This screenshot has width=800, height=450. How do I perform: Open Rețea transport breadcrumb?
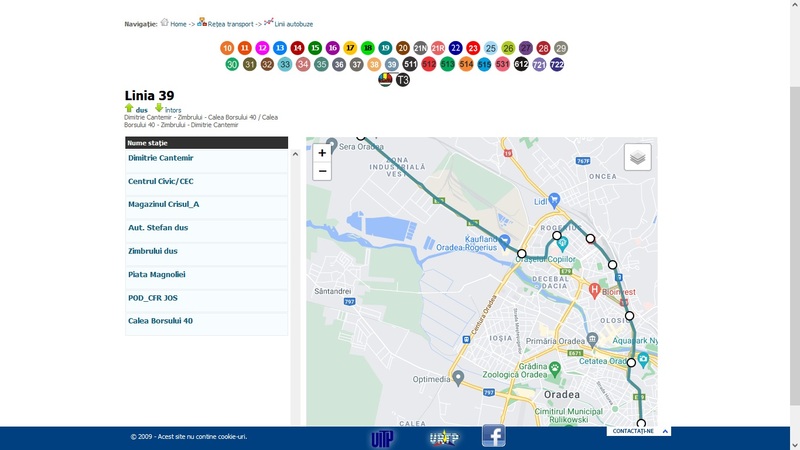click(x=230, y=24)
